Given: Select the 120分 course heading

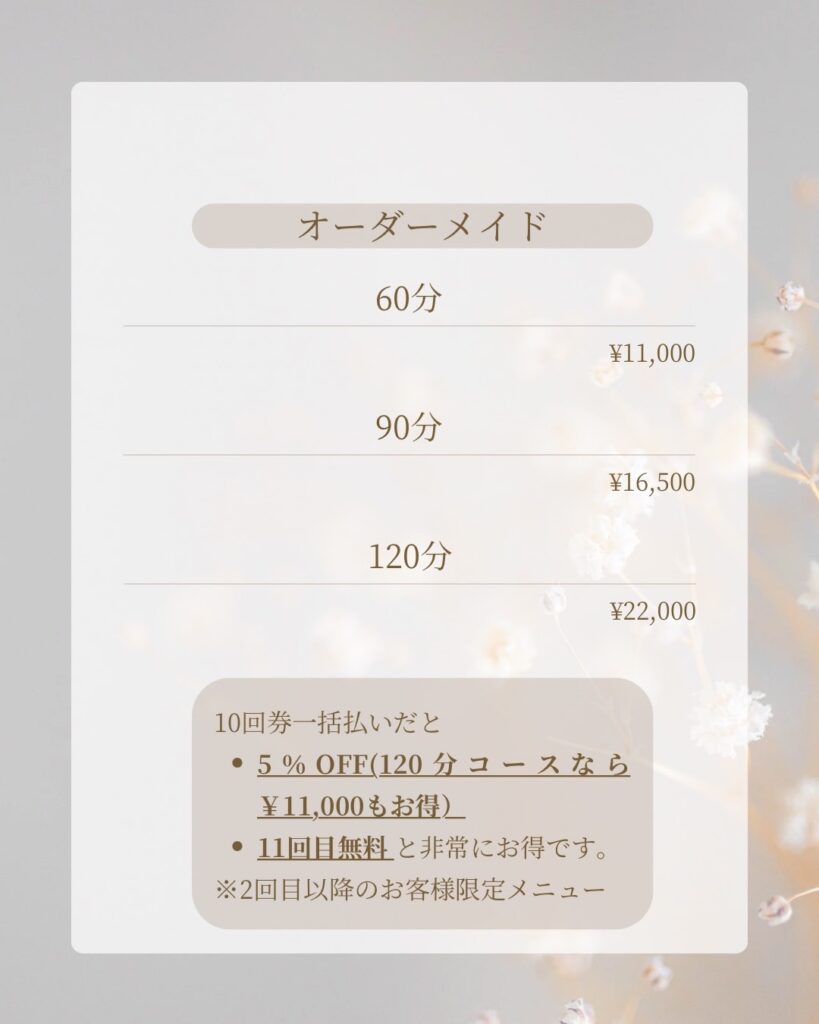Looking at the screenshot, I should [x=409, y=556].
